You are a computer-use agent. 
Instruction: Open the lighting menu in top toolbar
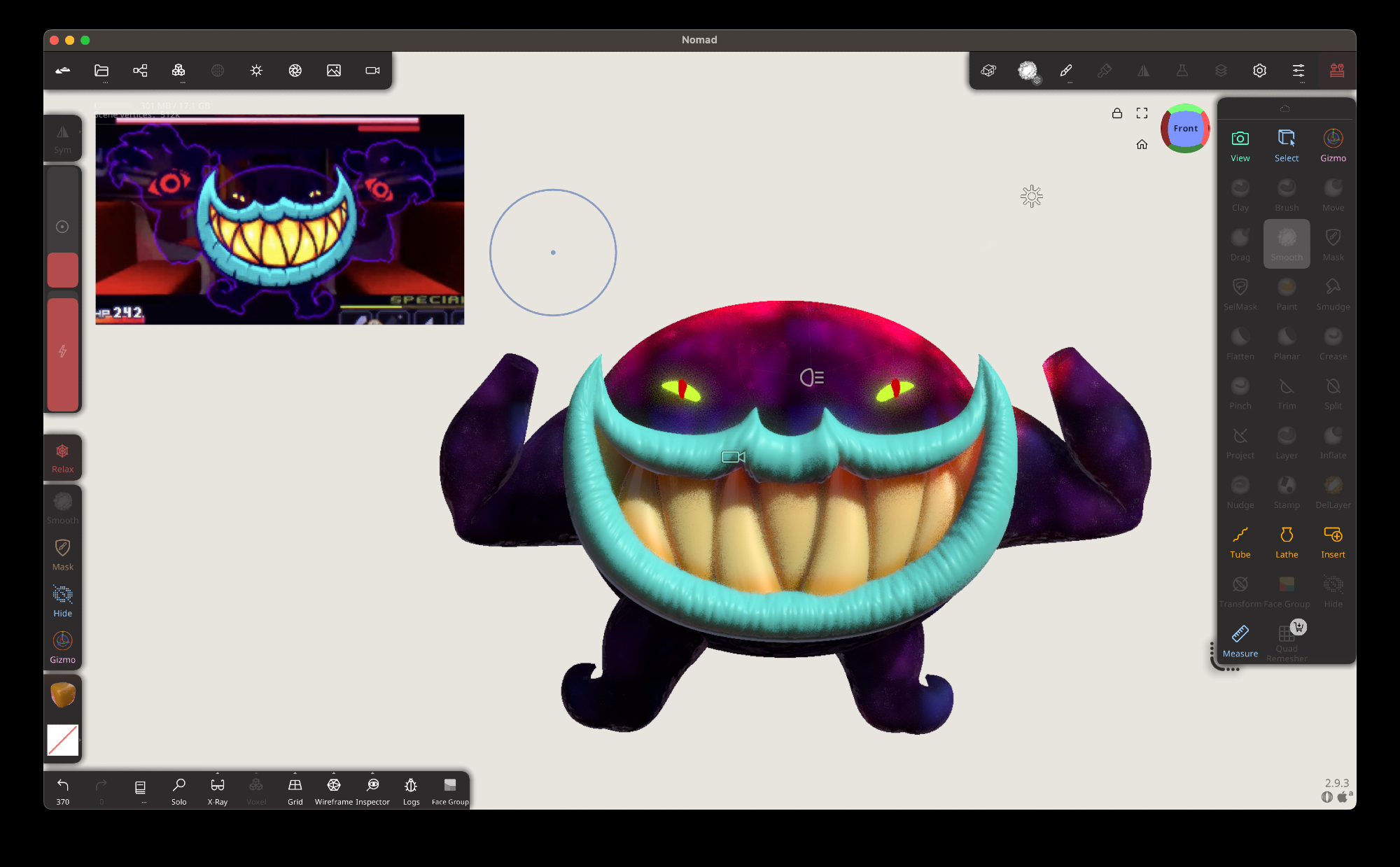256,71
